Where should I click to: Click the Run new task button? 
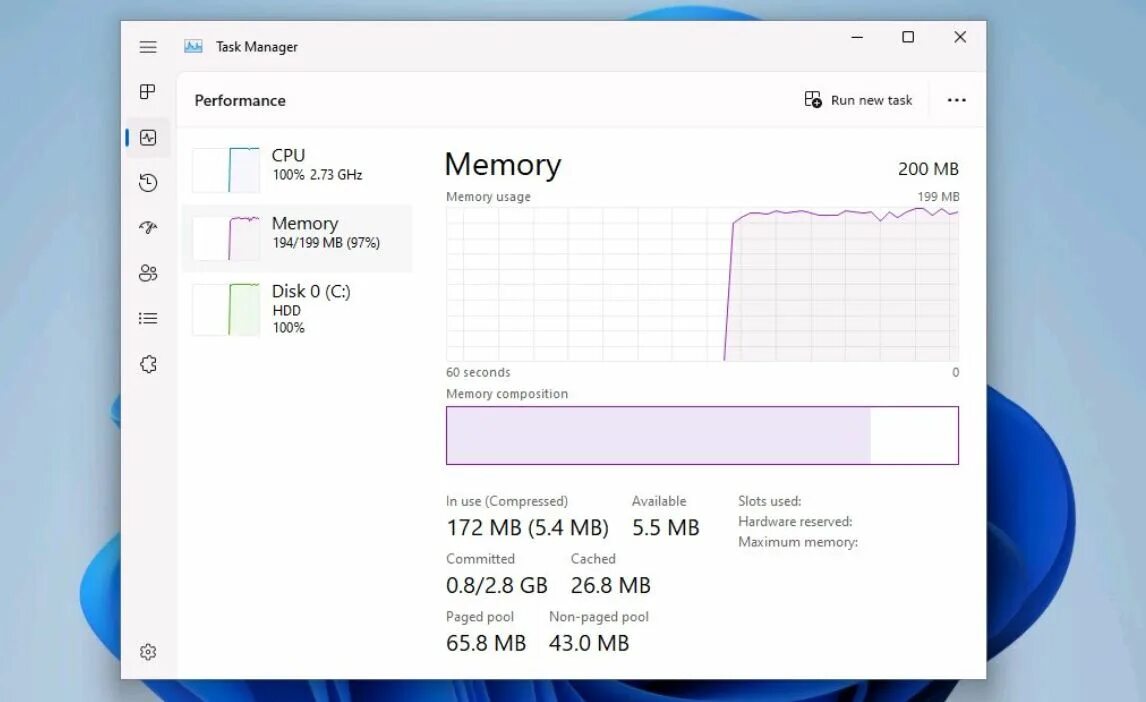858,100
